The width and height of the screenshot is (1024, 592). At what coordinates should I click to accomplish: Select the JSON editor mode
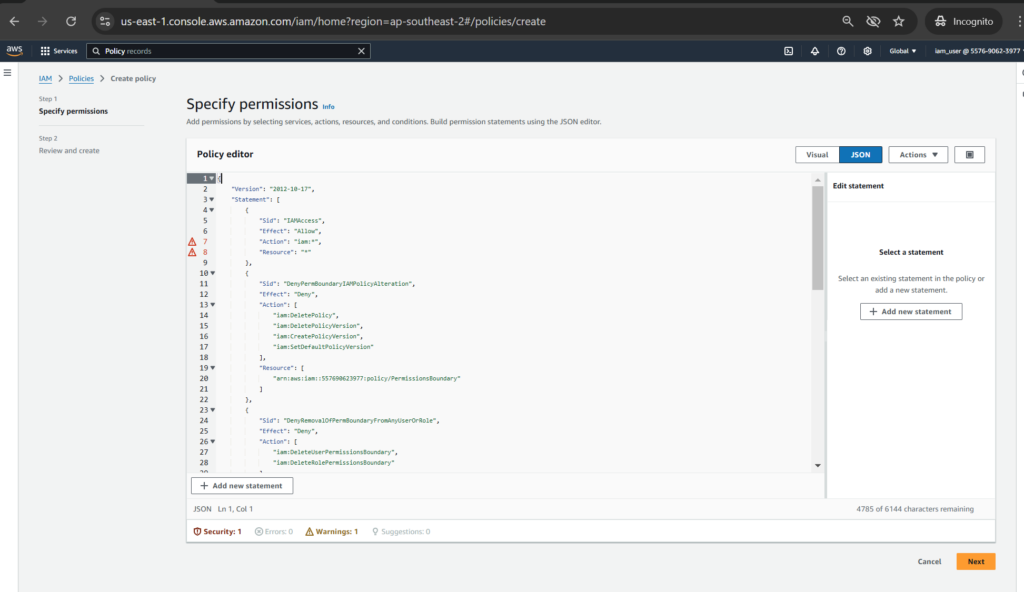point(860,155)
